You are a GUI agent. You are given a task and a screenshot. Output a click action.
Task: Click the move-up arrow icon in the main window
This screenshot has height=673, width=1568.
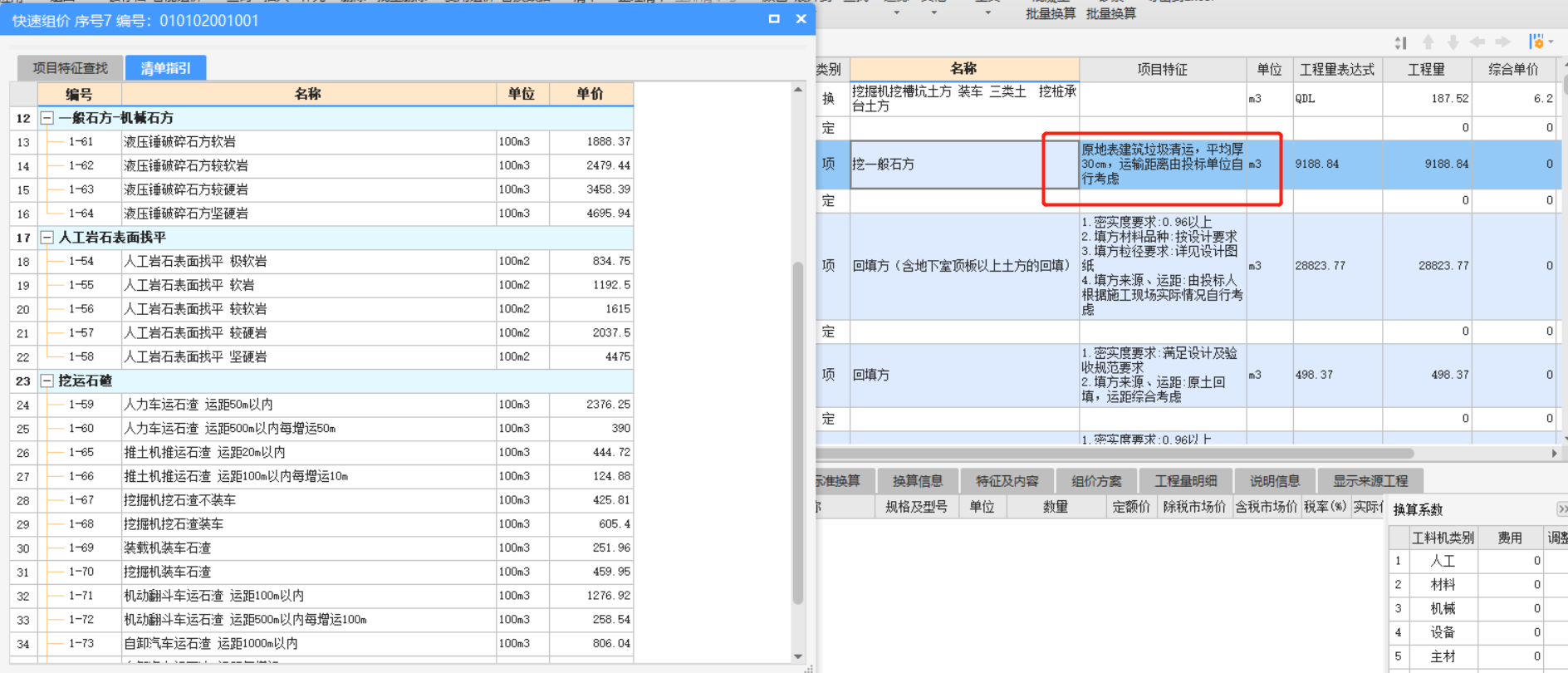1428,42
